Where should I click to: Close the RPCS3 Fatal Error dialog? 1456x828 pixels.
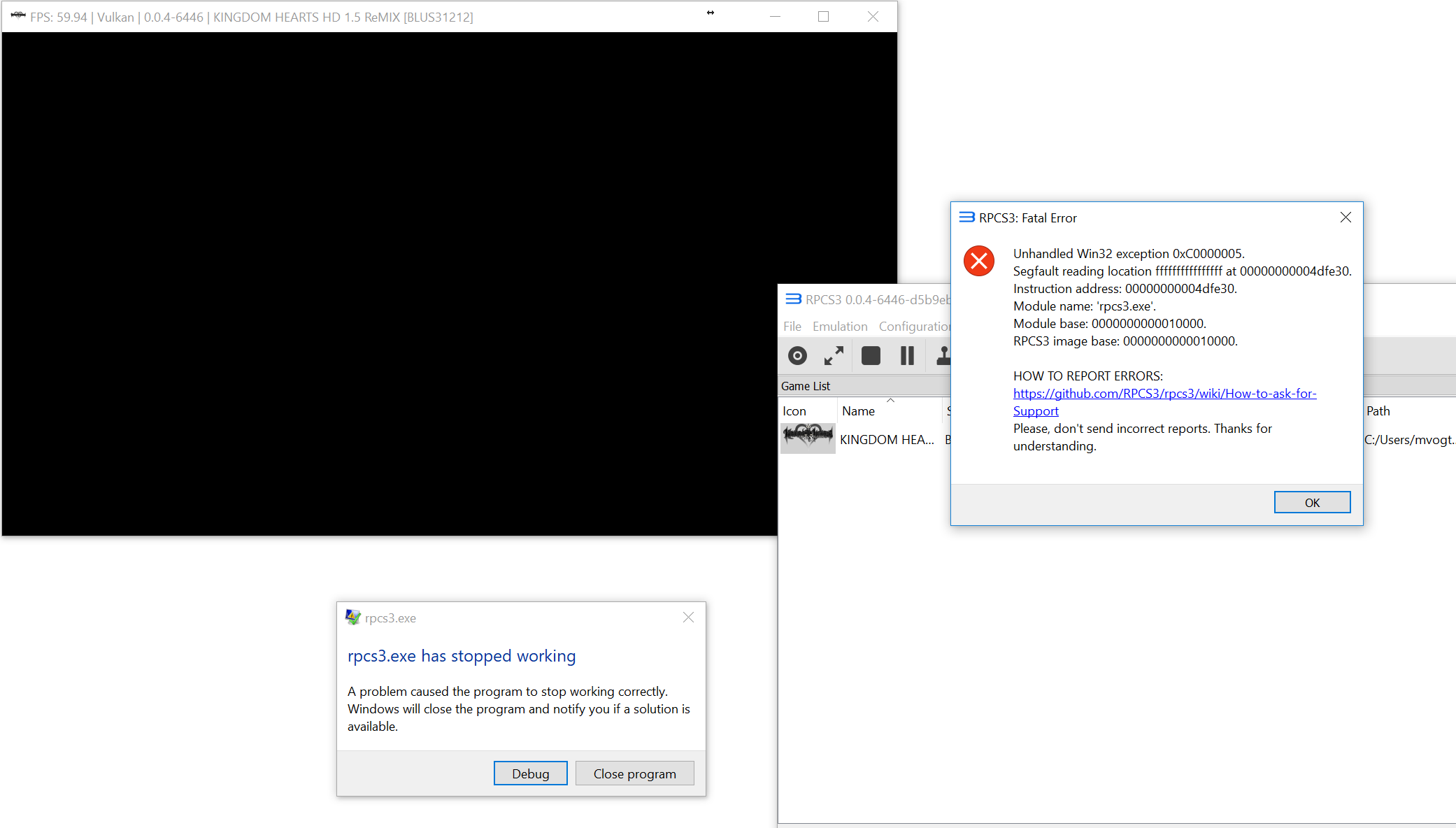click(1346, 217)
